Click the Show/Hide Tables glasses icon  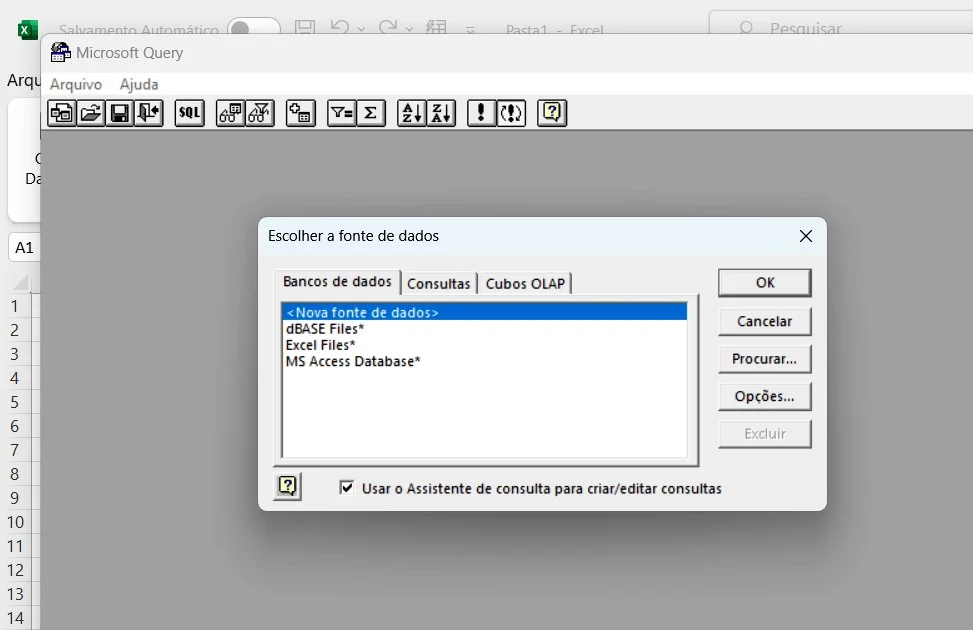point(230,113)
